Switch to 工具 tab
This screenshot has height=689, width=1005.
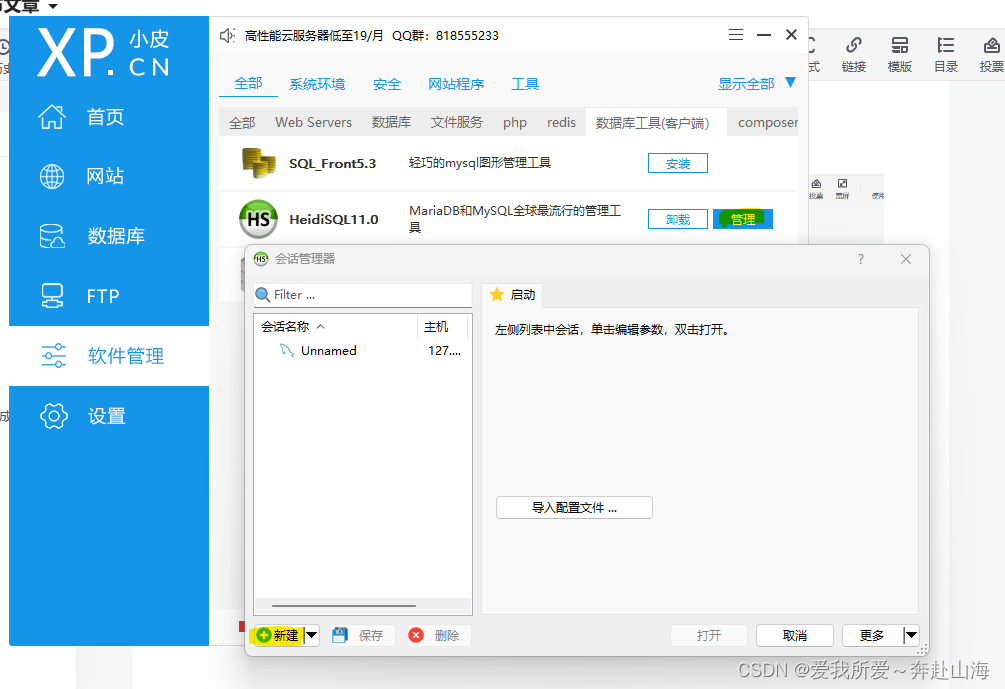click(525, 84)
